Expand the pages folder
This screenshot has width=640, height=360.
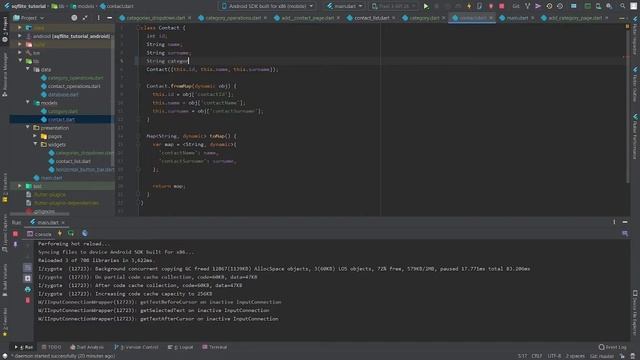[x=36, y=136]
